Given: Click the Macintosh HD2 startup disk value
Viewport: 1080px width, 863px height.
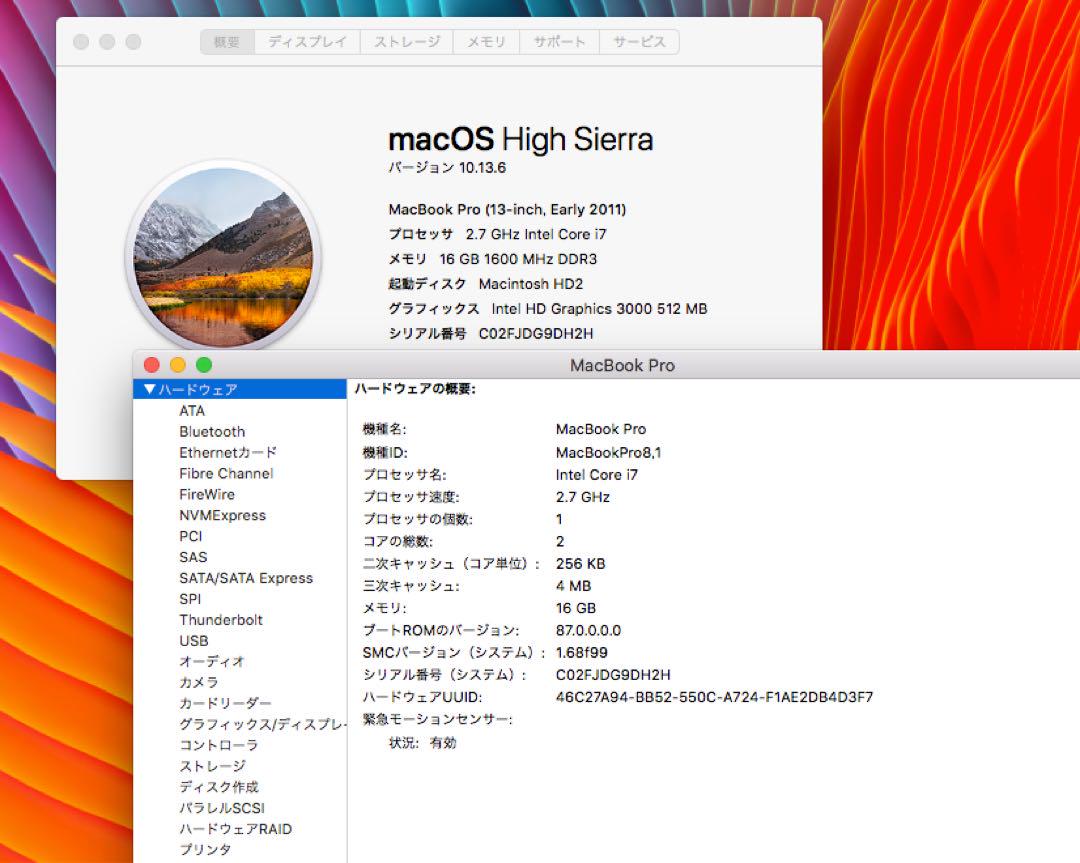Looking at the screenshot, I should 530,284.
